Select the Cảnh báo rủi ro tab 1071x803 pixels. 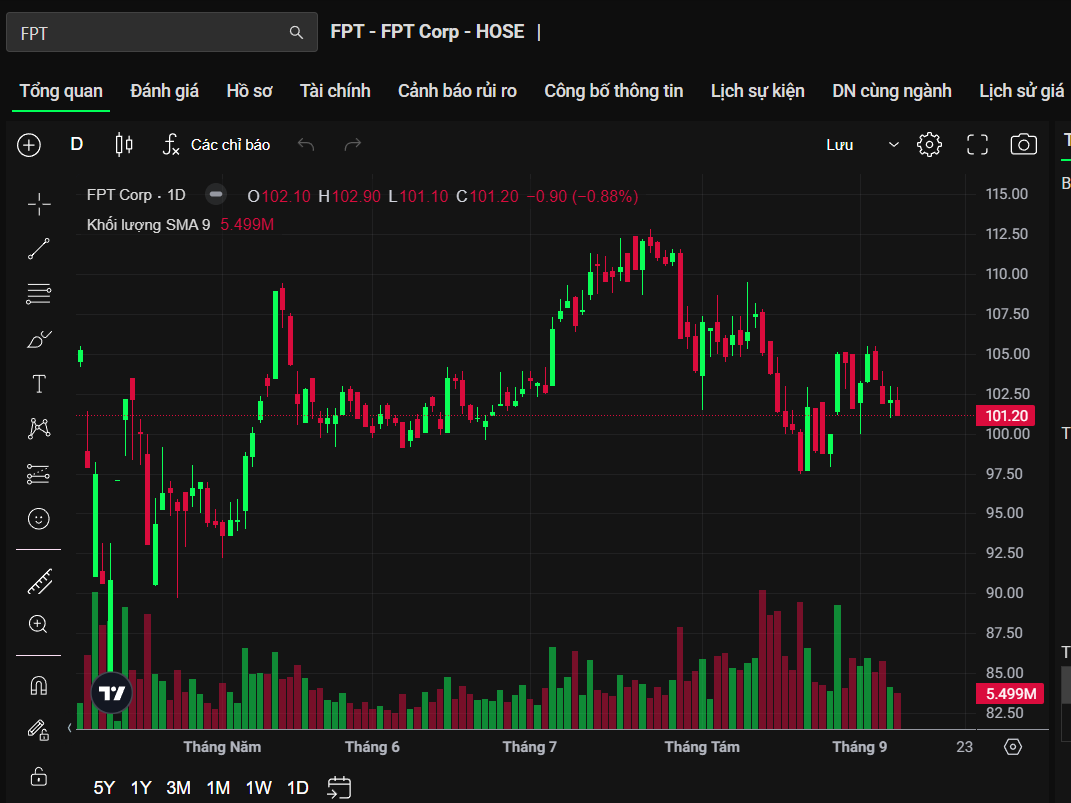458,91
